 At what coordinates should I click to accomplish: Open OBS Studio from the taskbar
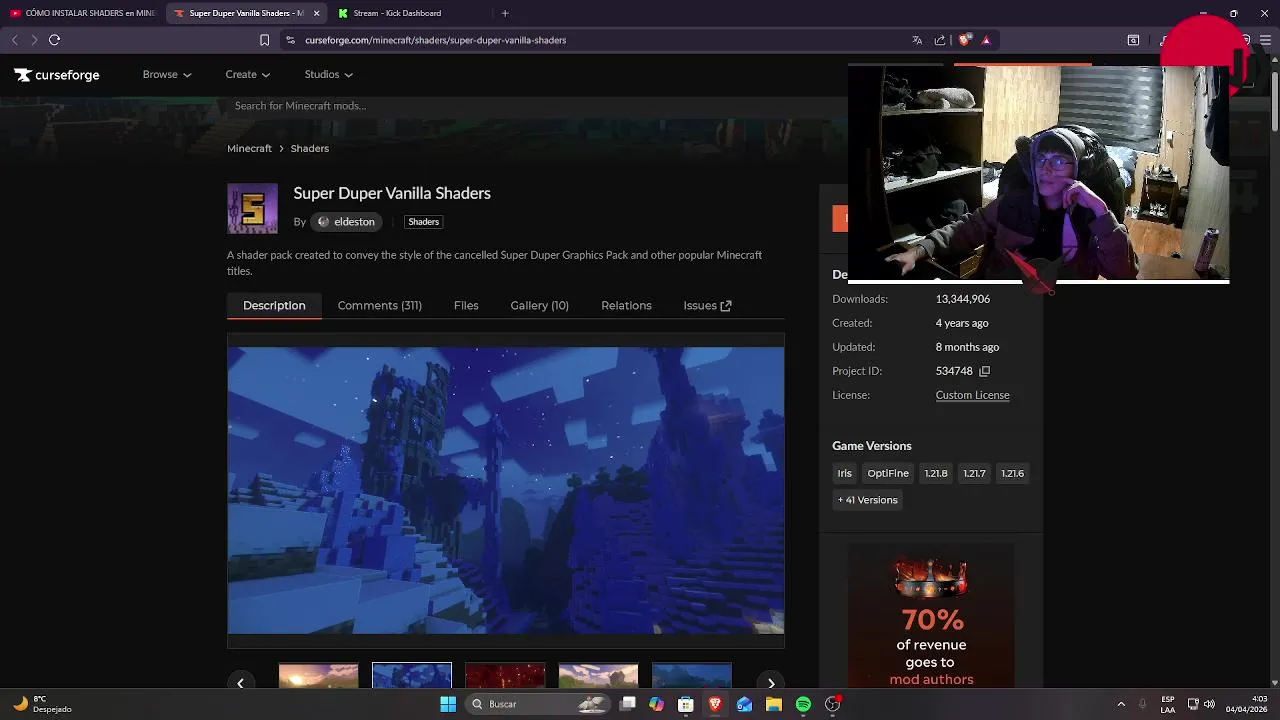pos(832,704)
